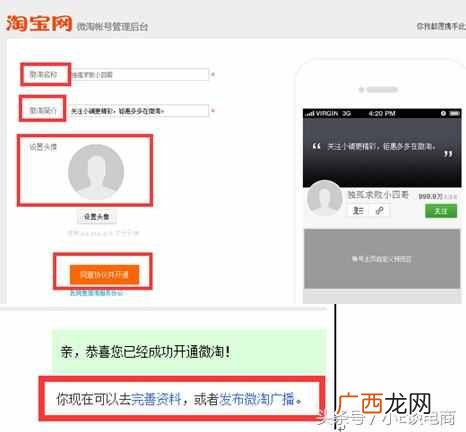Image resolution: width=466 pixels, height=432 pixels.
Task: Click the Weitao name input field
Action: click(140, 74)
